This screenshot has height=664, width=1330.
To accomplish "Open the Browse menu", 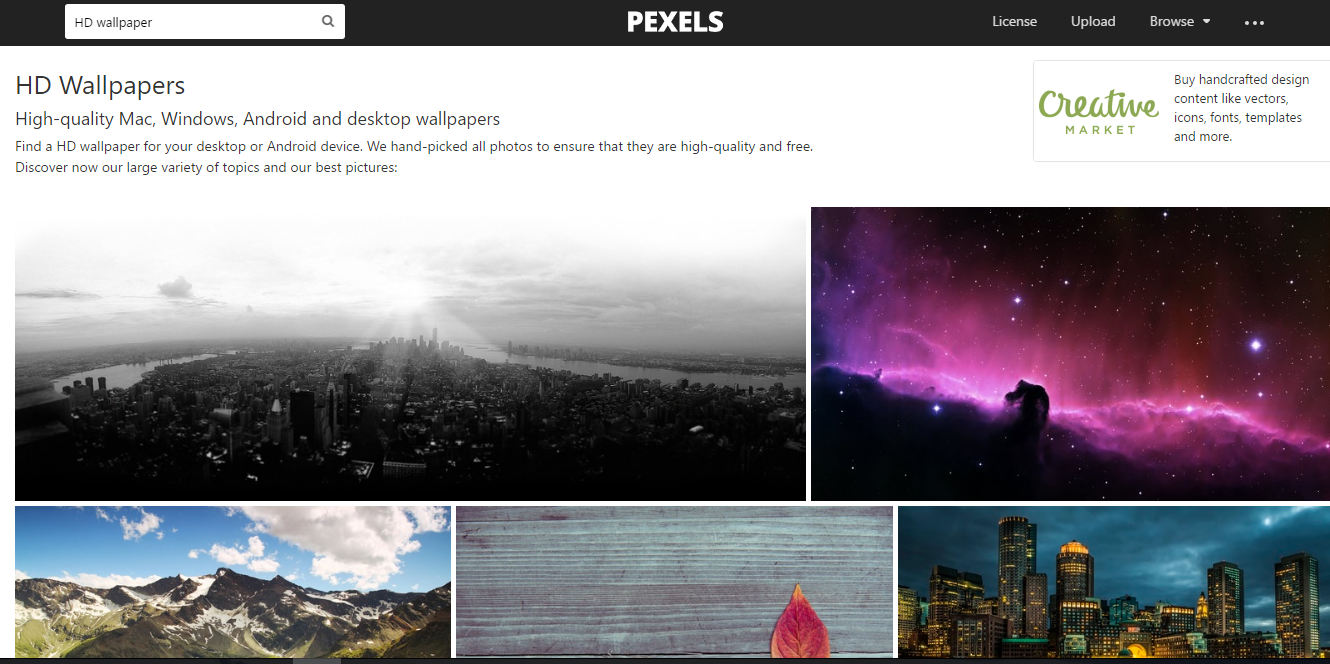I will pos(1180,21).
